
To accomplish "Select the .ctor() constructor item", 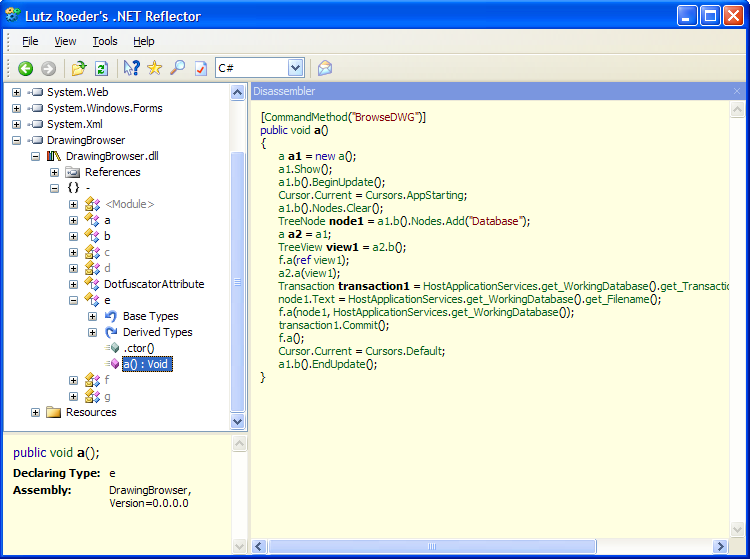I will click(x=138, y=348).
